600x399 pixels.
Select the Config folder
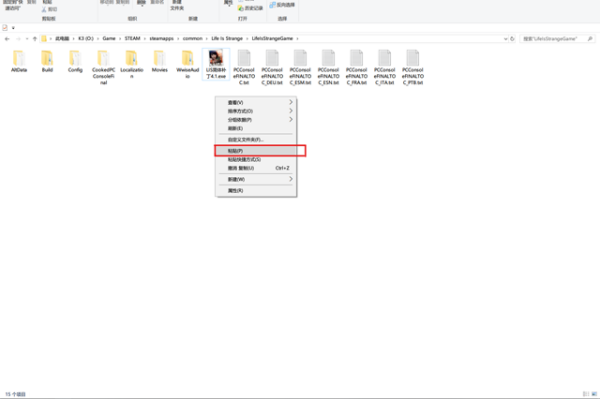75,62
